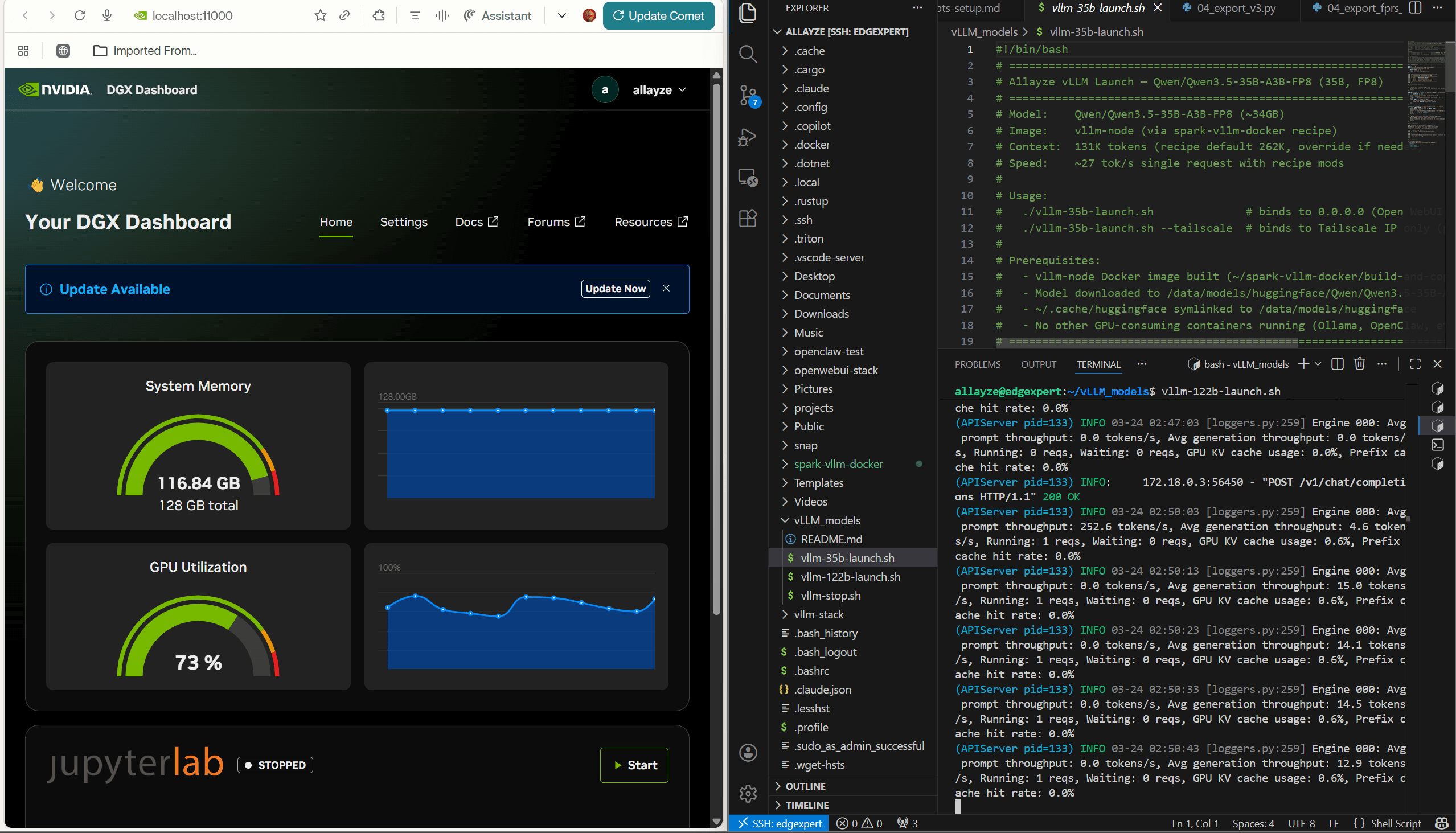The height and width of the screenshot is (833, 1456).
Task: Open Forums external link
Action: coord(556,222)
